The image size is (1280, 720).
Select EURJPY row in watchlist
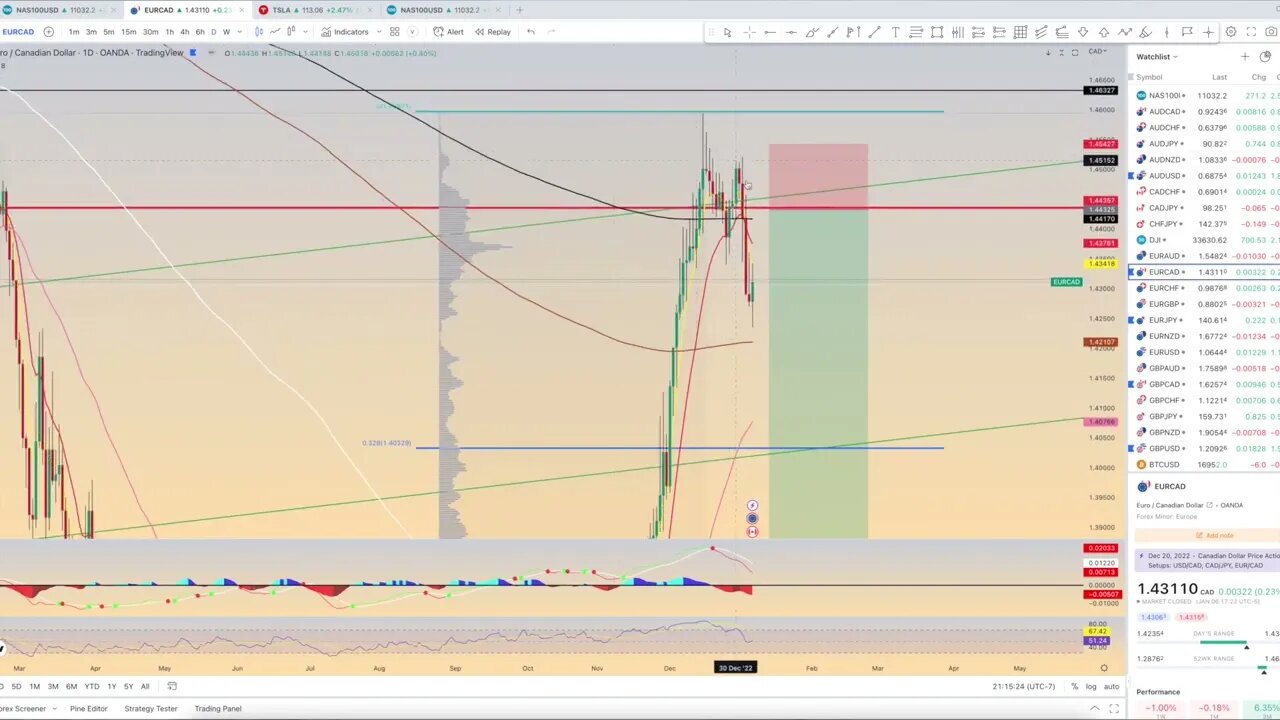point(1204,320)
